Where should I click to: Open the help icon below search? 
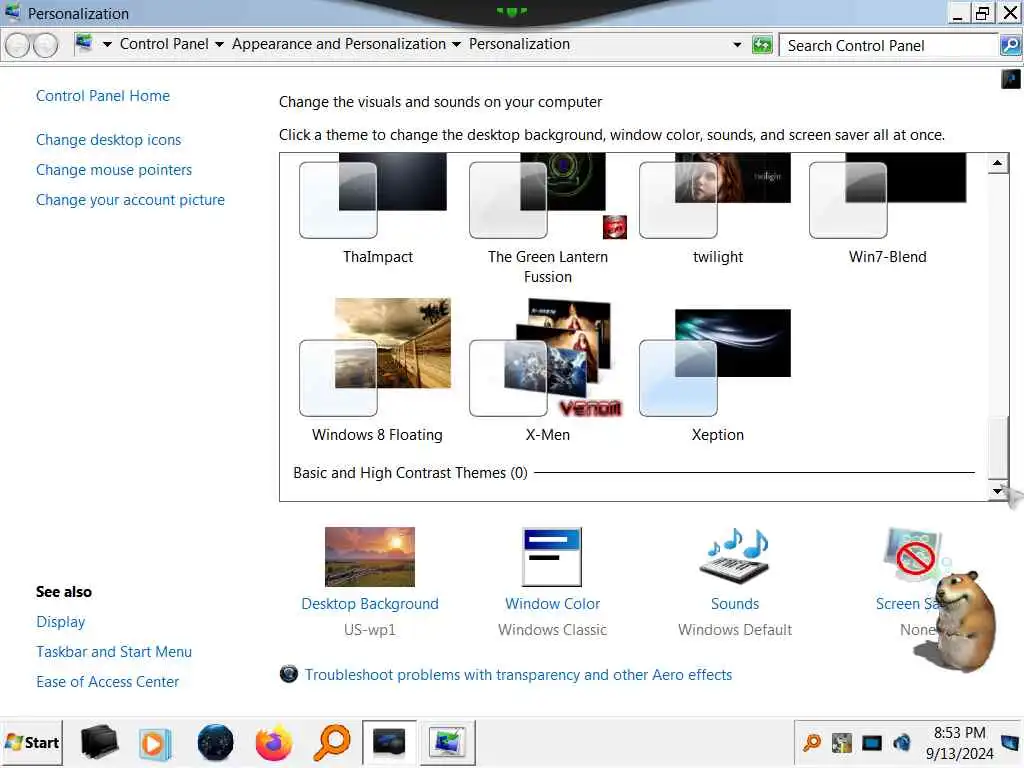point(1010,79)
